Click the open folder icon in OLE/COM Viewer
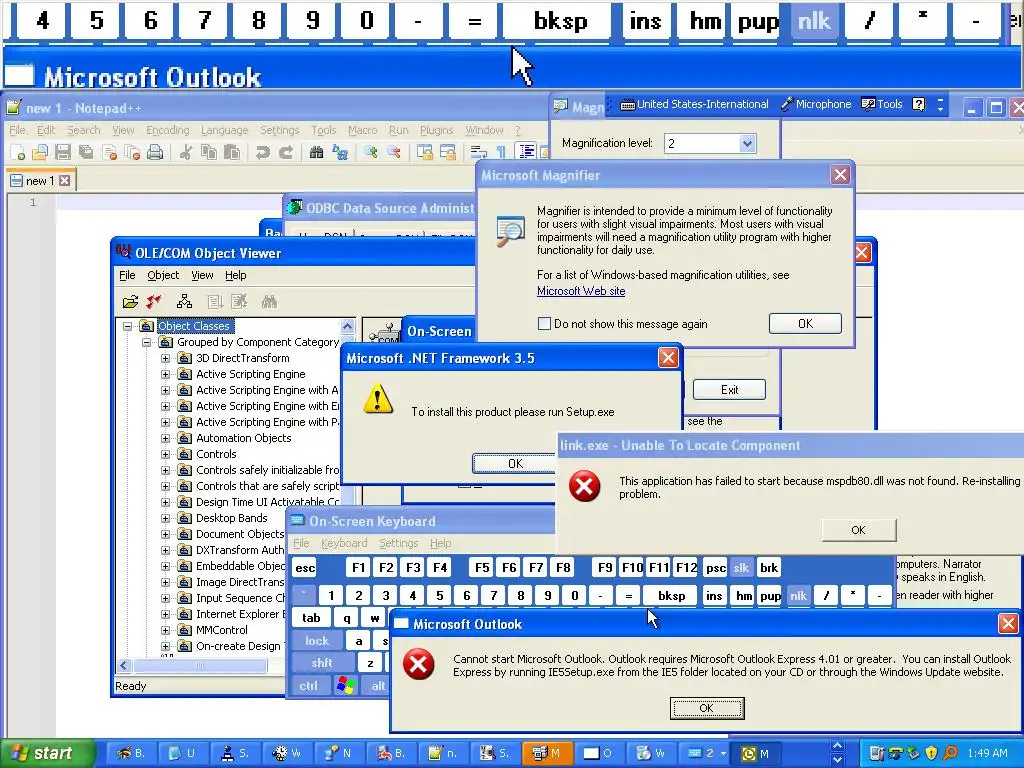 pos(131,302)
